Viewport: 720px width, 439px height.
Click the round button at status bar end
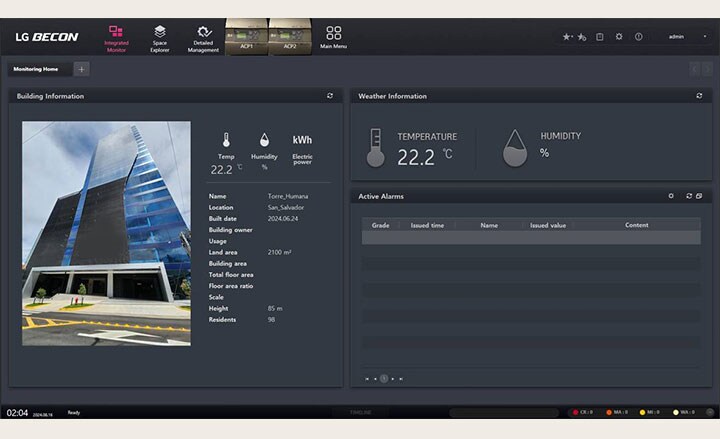click(710, 412)
